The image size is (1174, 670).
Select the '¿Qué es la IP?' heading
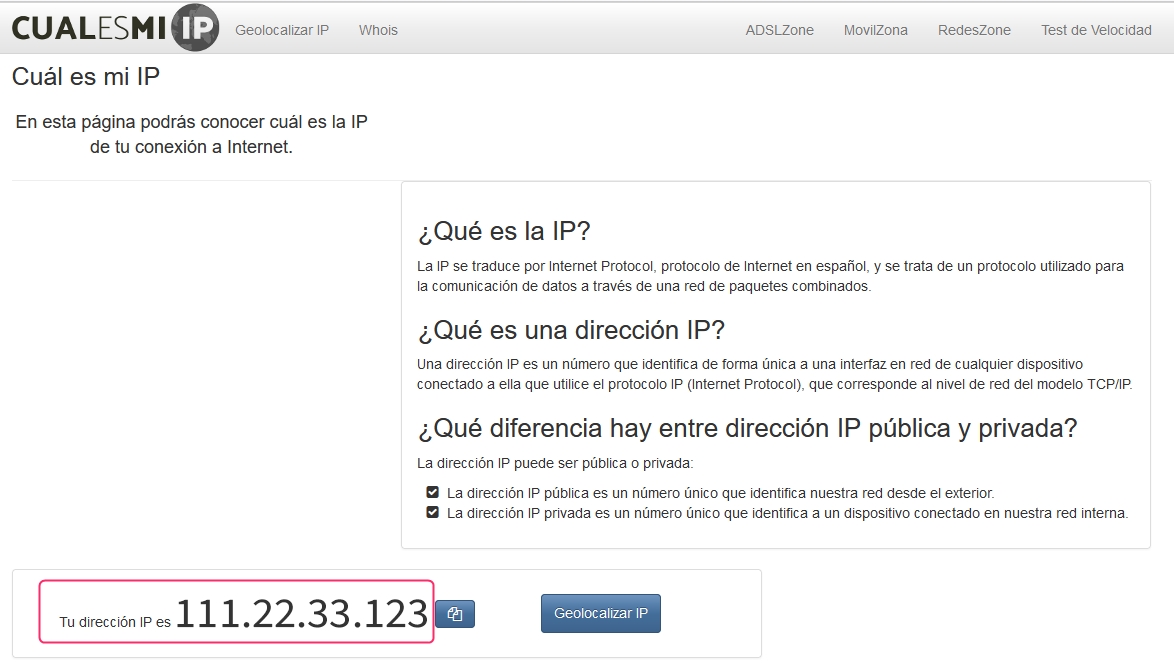coord(504,232)
